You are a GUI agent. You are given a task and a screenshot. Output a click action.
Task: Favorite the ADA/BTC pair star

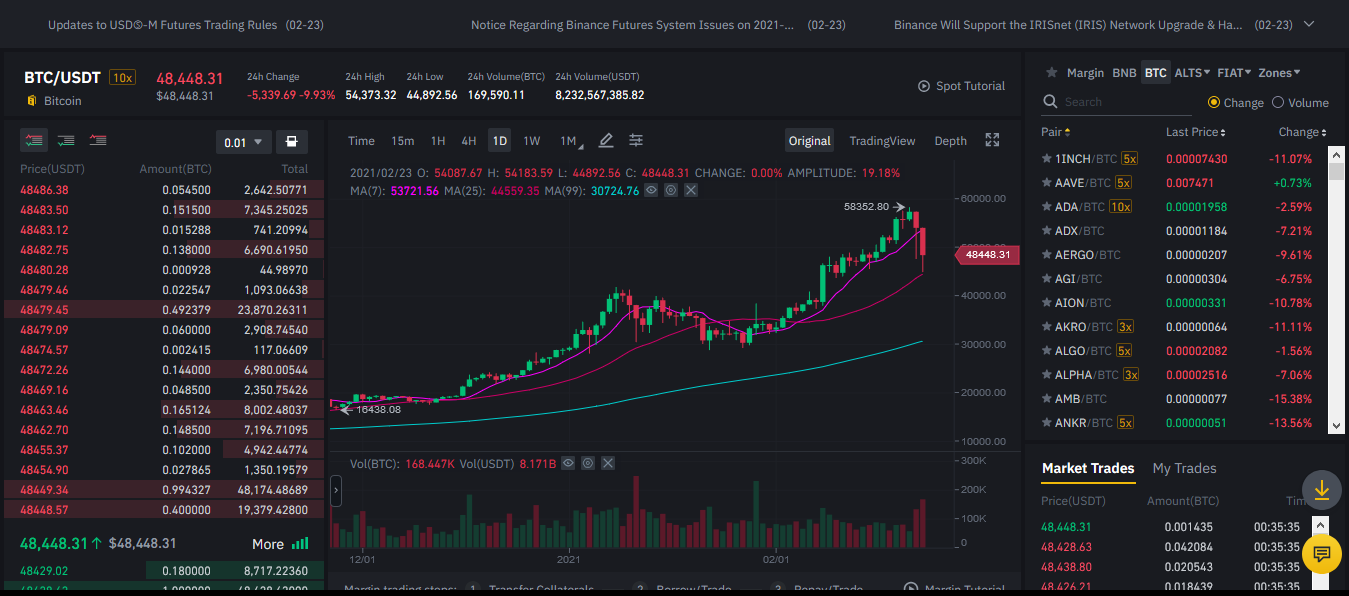click(1045, 207)
